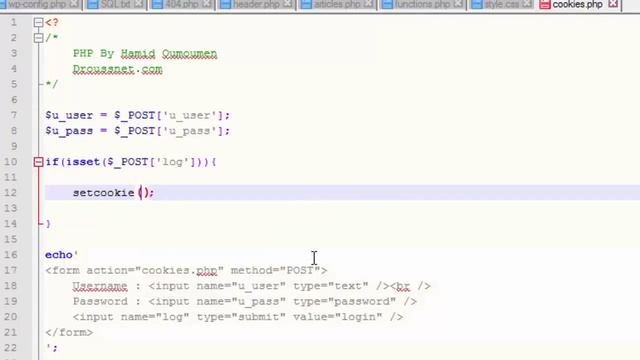
Task: Select the cookies.php tab
Action: click(x=577, y=4)
